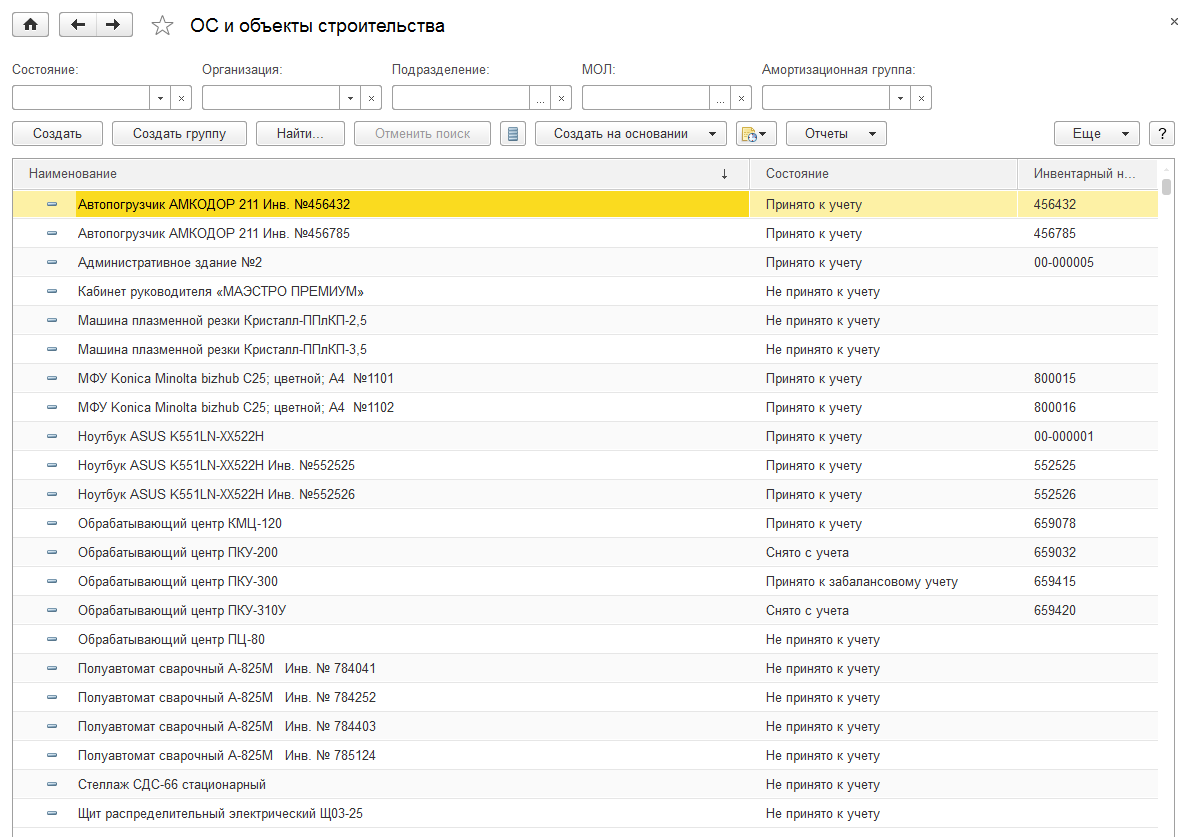Open the Отчеты menu
Viewport: 1192px width, 837px height.
[x=836, y=134]
